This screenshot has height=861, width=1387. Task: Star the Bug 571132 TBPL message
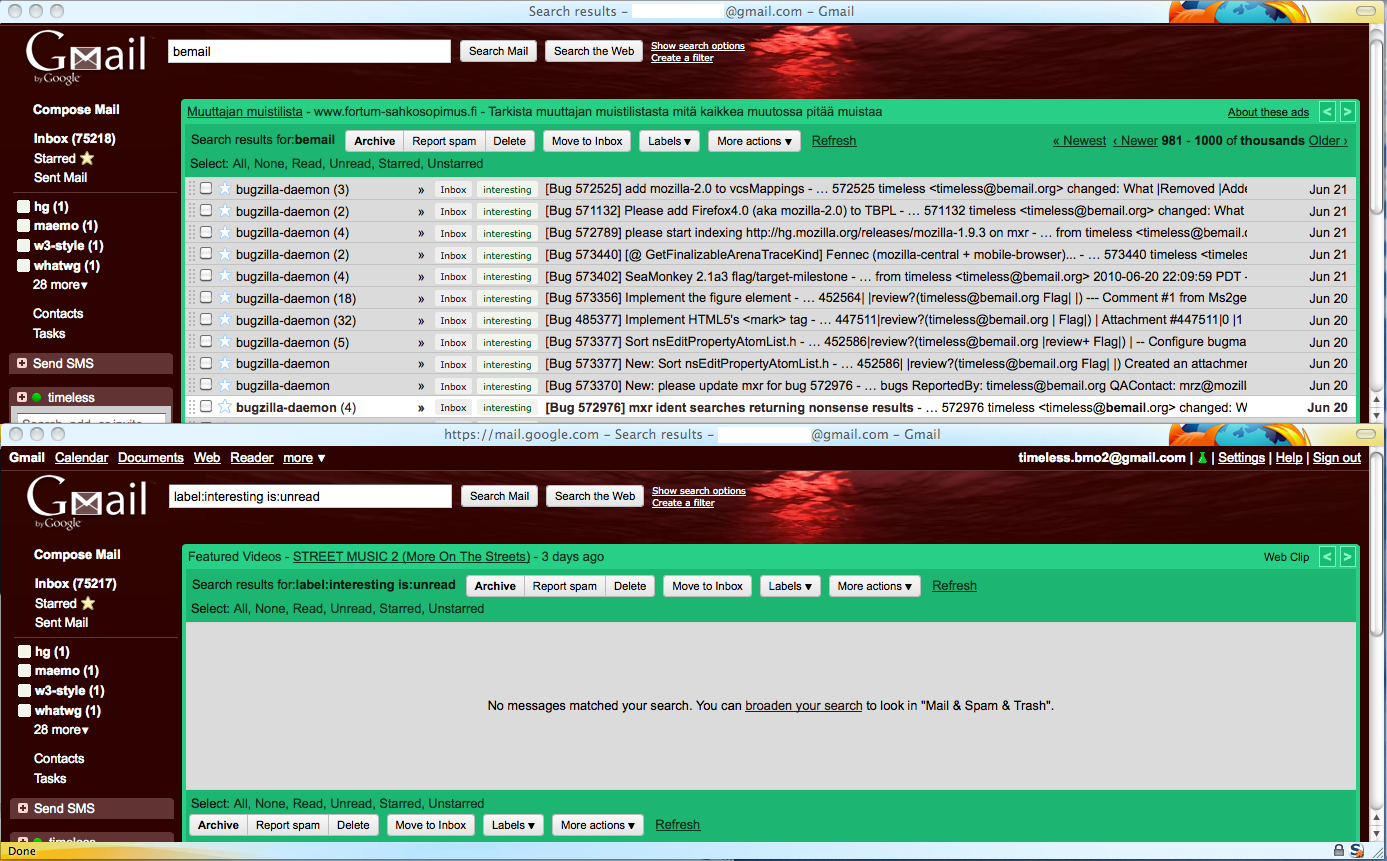coord(224,211)
